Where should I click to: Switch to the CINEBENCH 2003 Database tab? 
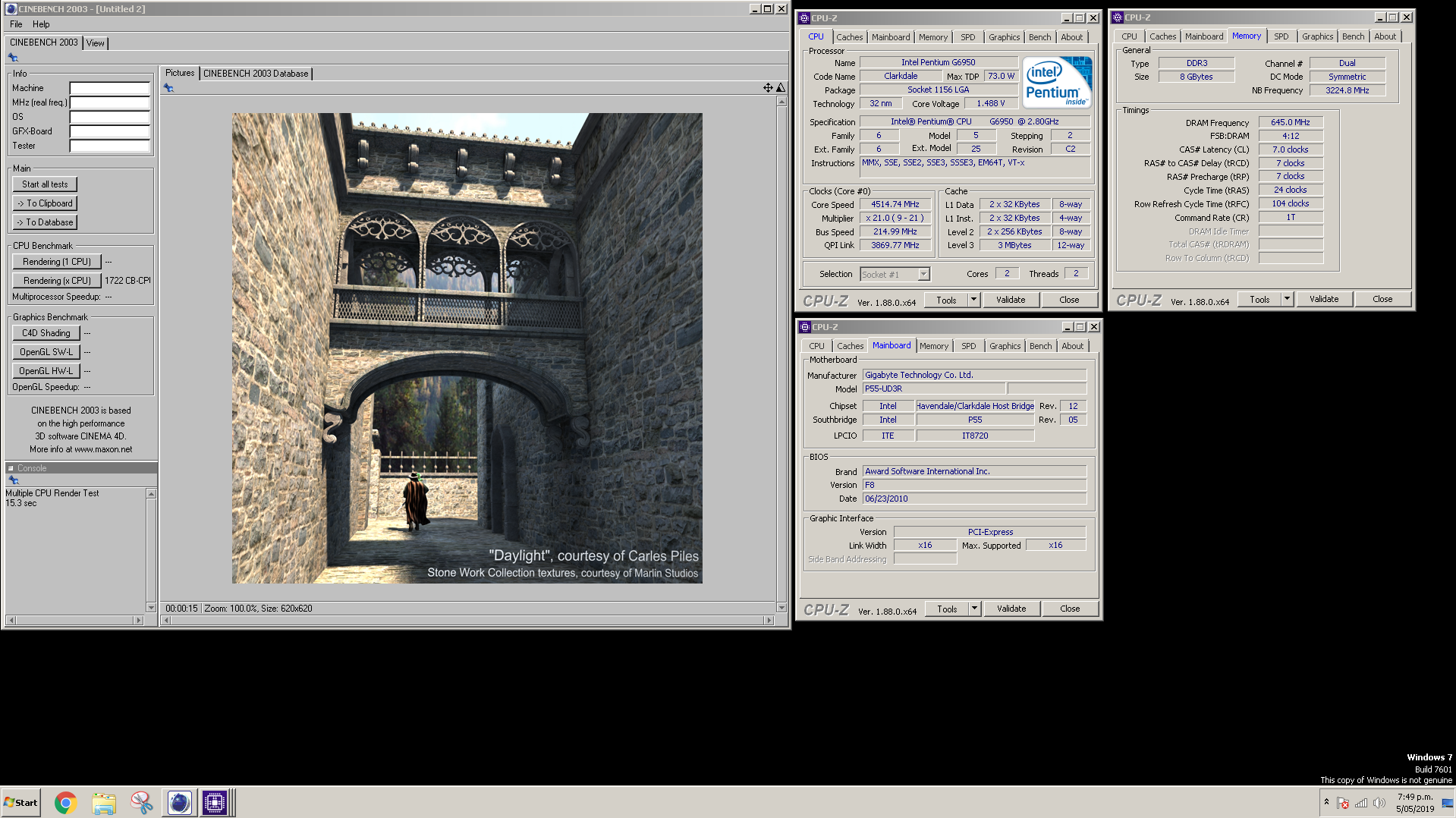256,74
